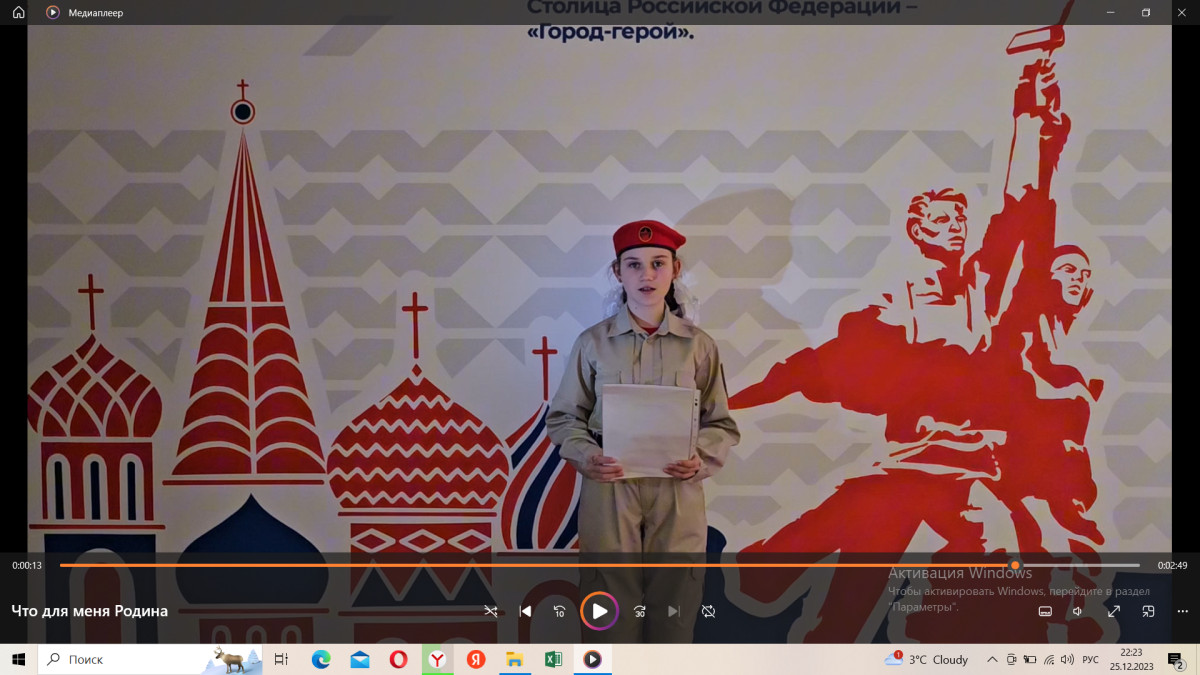
Task: Click the seek bar position handle
Action: pyautogui.click(x=1015, y=565)
